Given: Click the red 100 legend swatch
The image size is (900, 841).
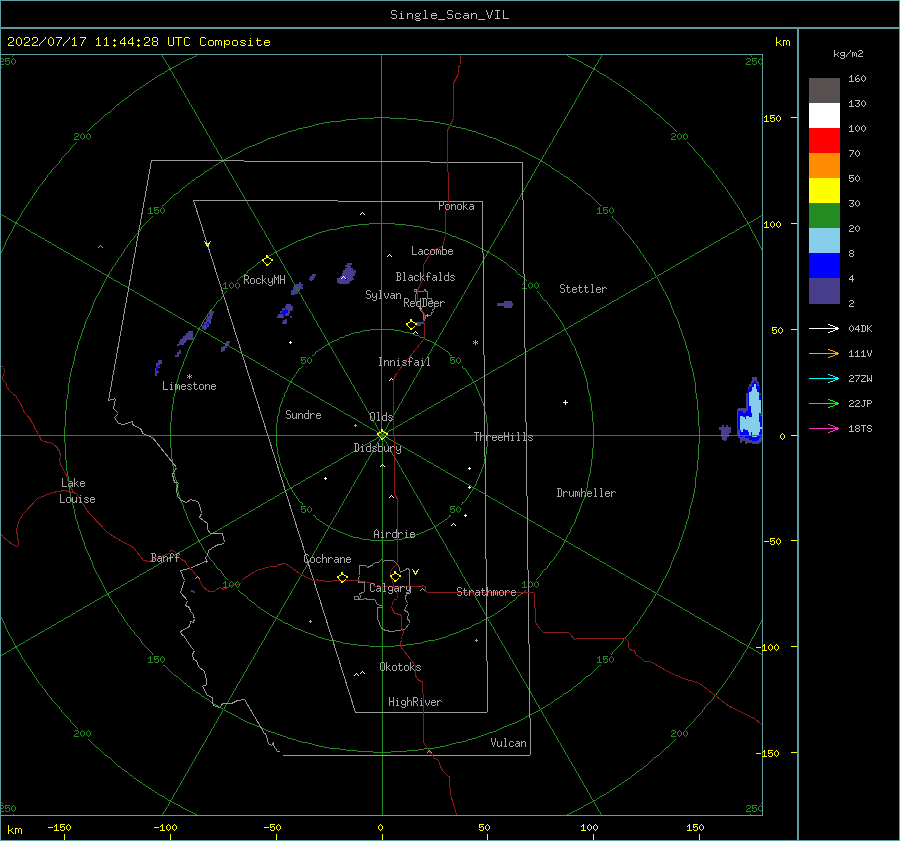Looking at the screenshot, I should tap(824, 141).
